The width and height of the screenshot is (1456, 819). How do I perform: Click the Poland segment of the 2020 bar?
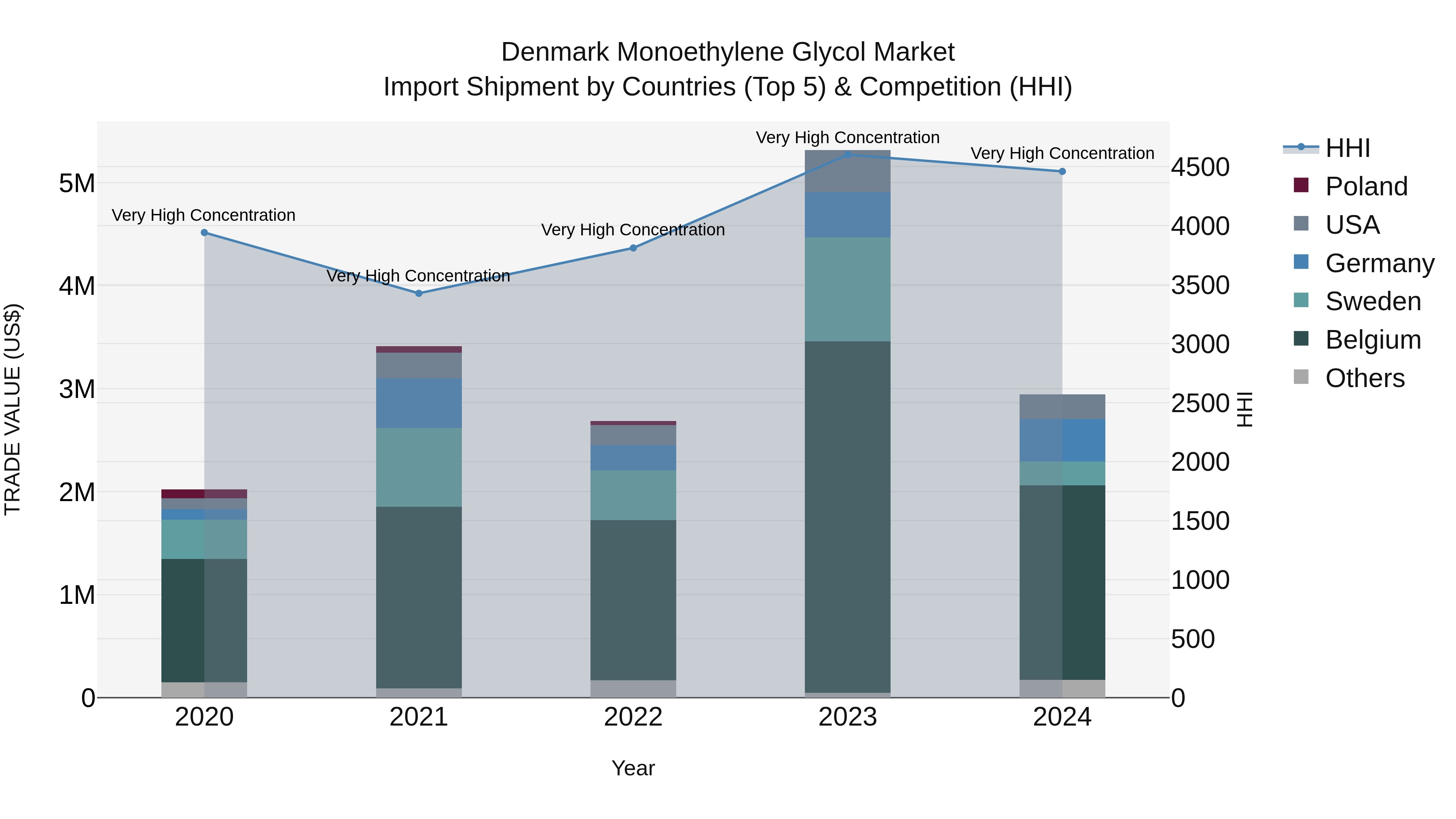pyautogui.click(x=205, y=494)
